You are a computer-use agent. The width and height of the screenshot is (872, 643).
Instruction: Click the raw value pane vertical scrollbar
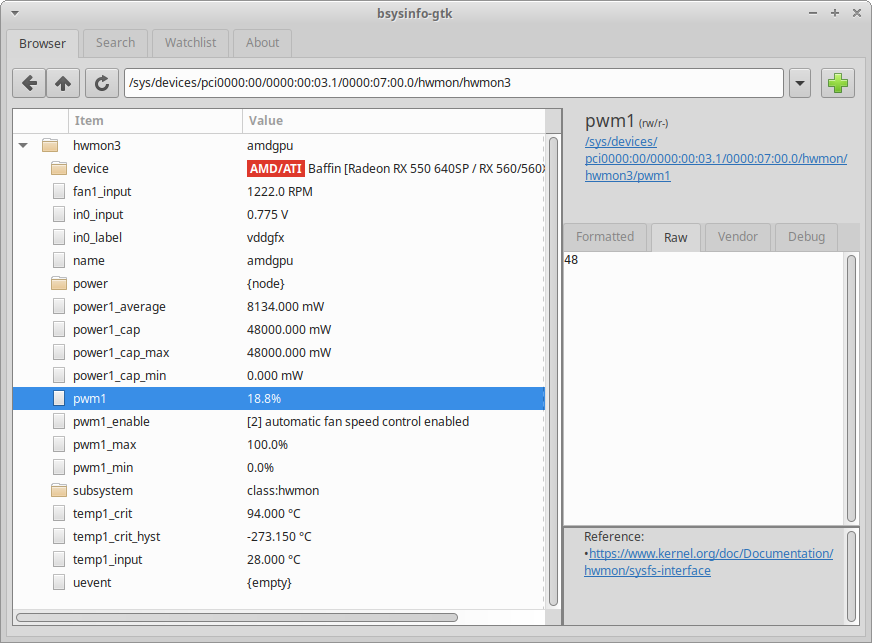coord(851,388)
